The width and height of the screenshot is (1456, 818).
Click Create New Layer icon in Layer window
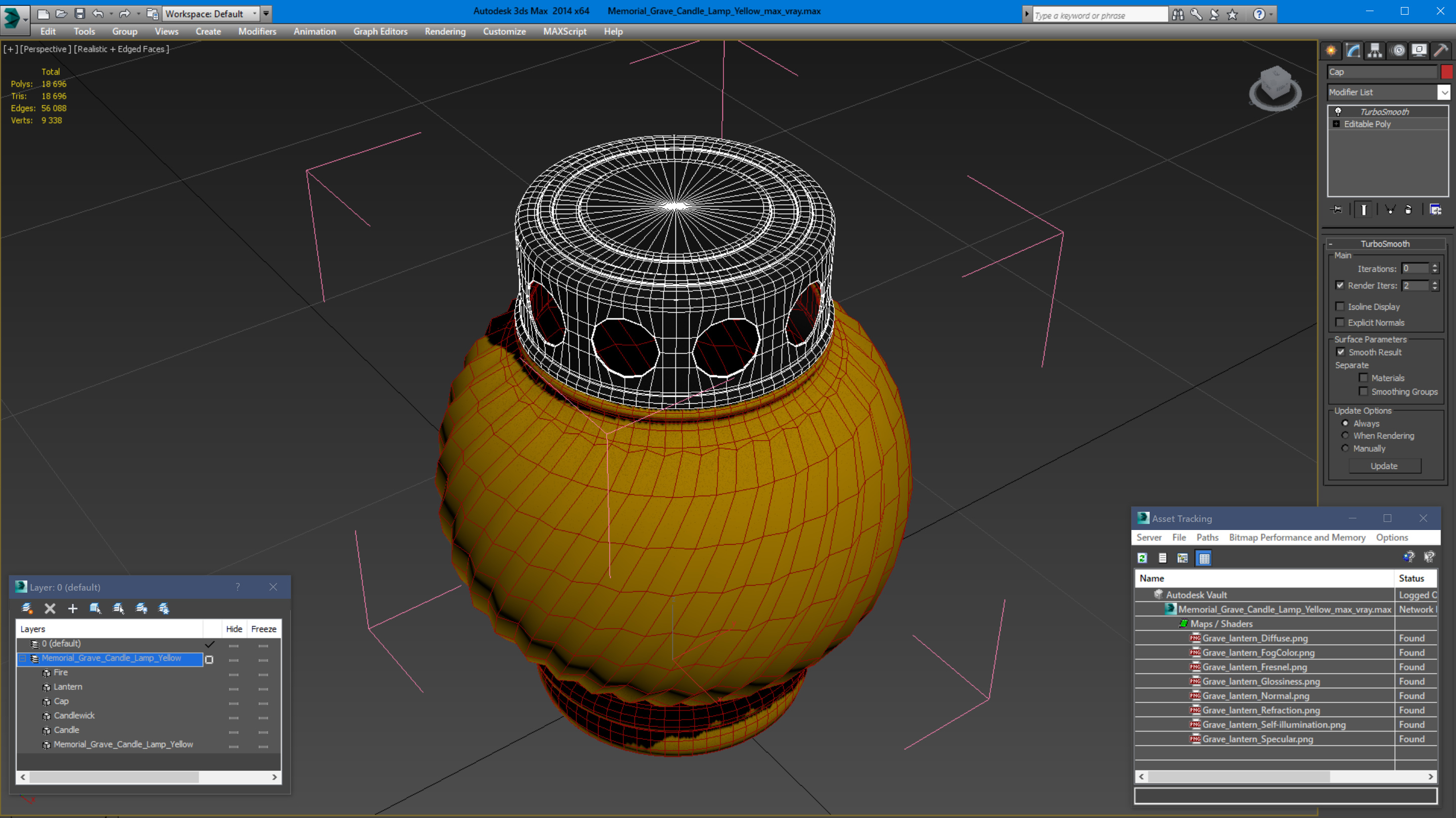pyautogui.click(x=27, y=608)
